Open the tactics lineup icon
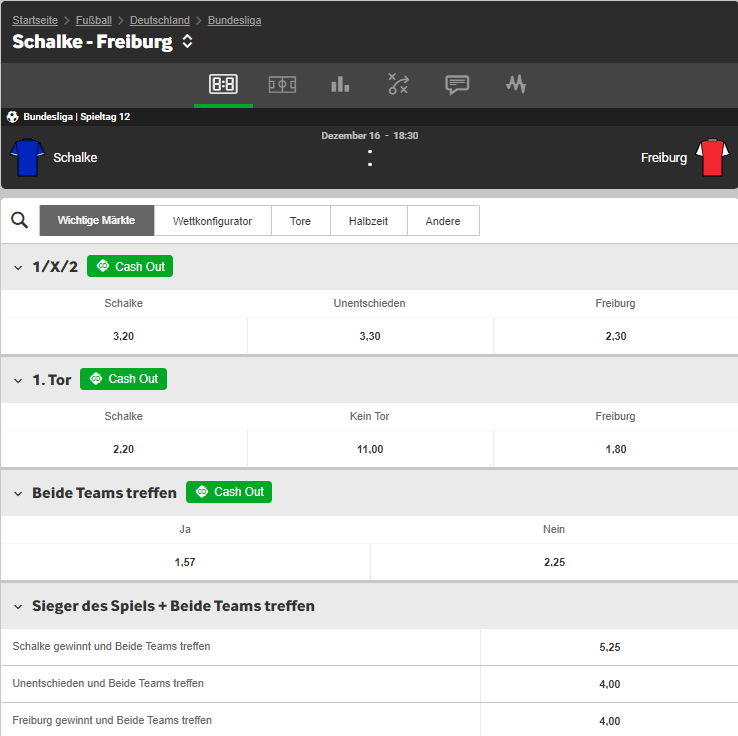Image resolution: width=738 pixels, height=736 pixels. [x=398, y=84]
